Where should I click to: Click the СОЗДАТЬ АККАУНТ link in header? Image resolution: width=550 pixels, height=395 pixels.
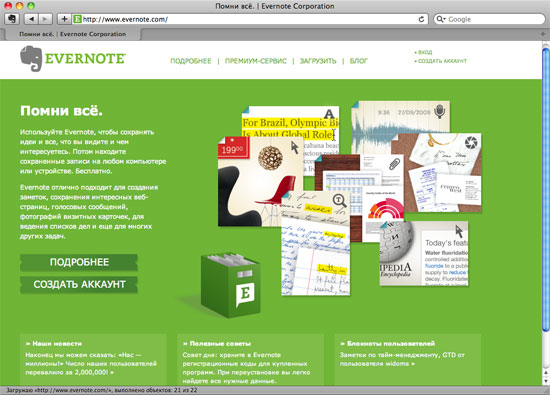(441, 61)
